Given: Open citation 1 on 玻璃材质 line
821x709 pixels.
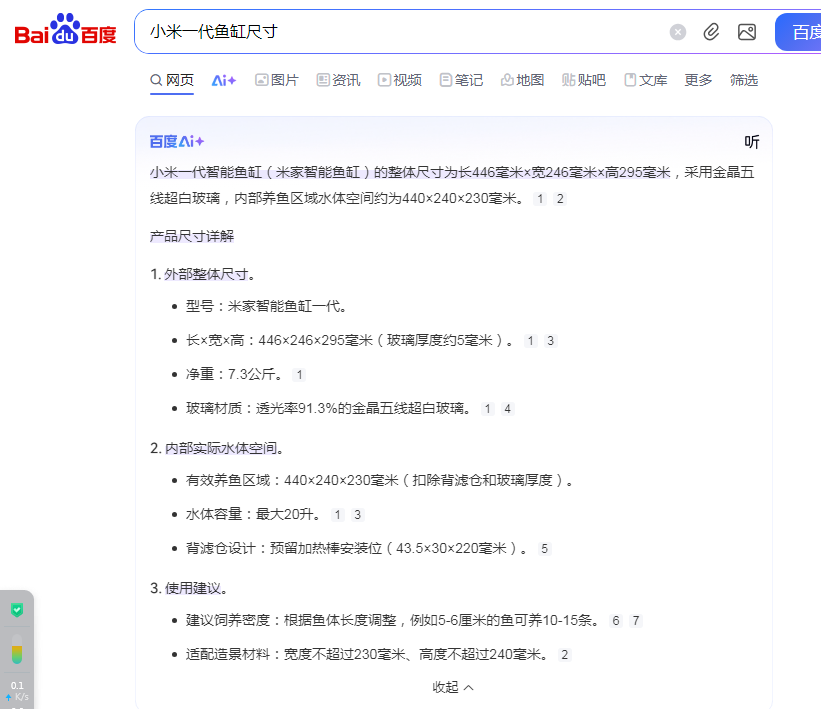Looking at the screenshot, I should pyautogui.click(x=487, y=409).
